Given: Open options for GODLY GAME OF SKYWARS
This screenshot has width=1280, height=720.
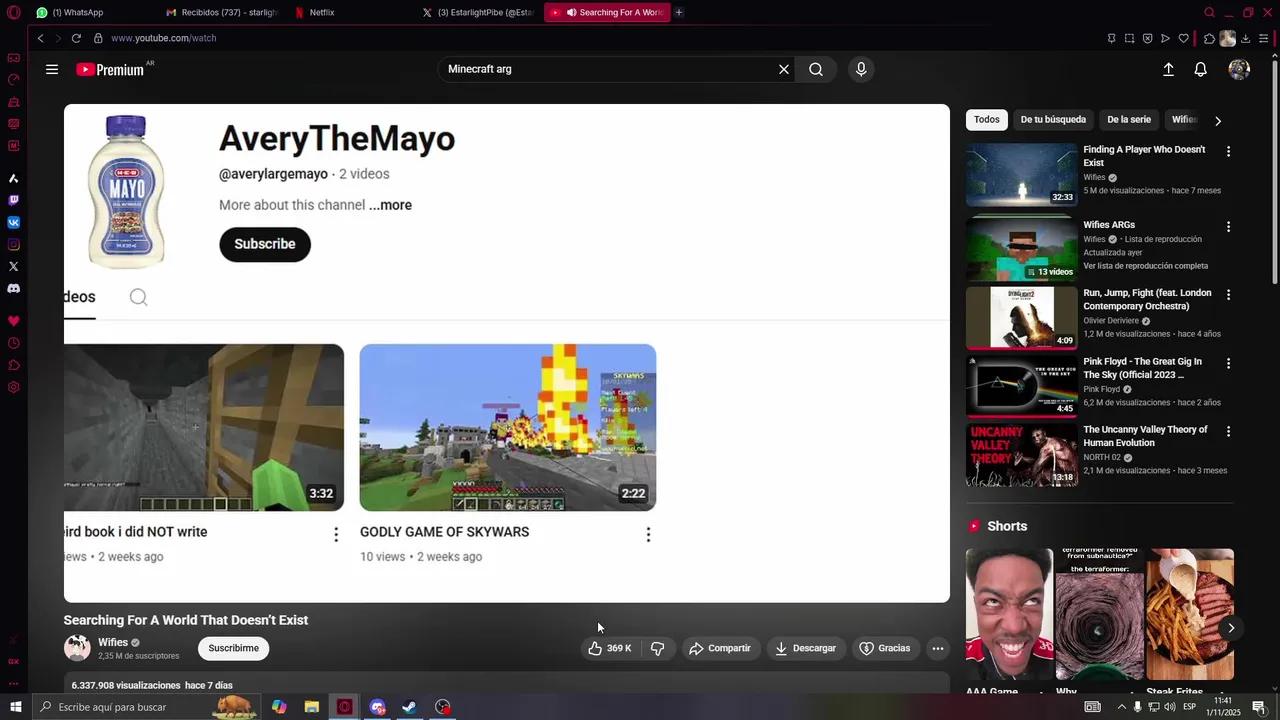Looking at the screenshot, I should click(x=648, y=535).
